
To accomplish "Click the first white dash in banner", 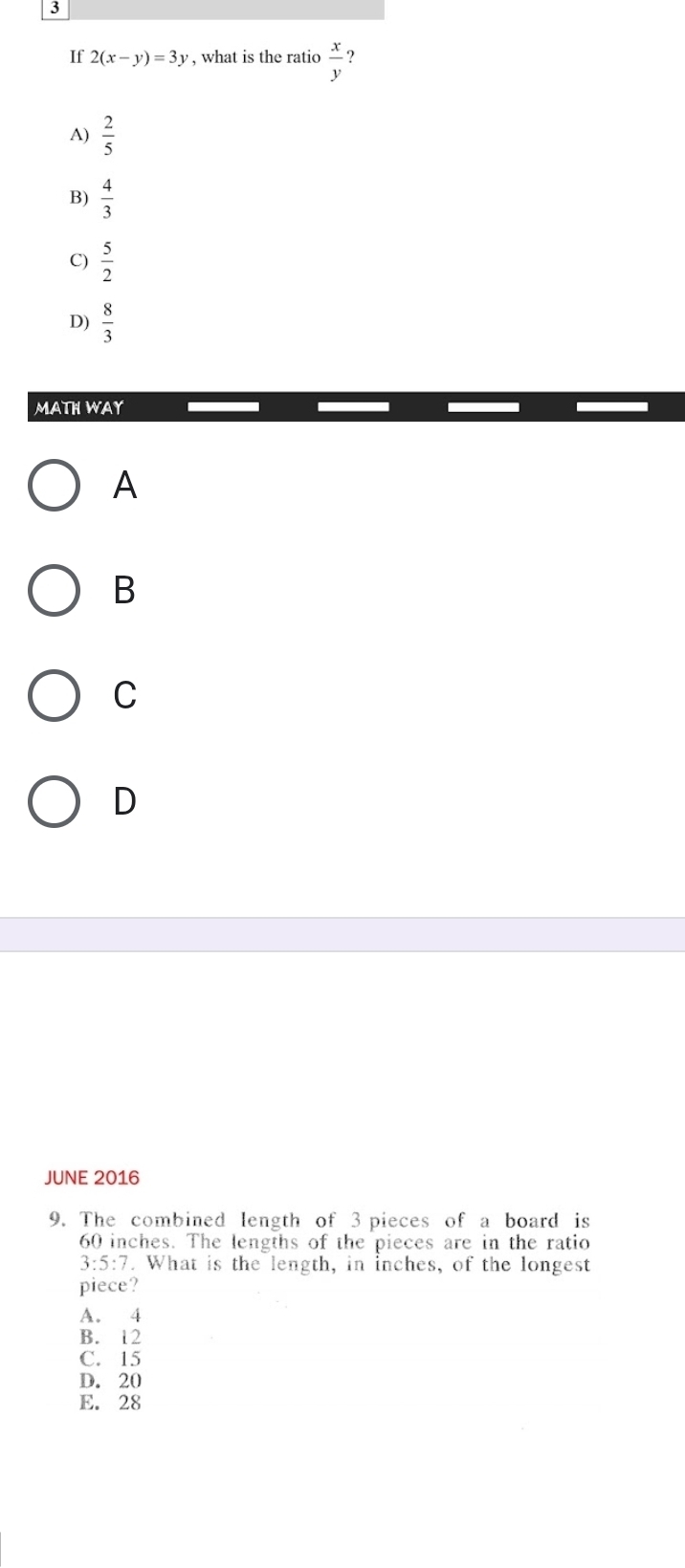I will (223, 406).
